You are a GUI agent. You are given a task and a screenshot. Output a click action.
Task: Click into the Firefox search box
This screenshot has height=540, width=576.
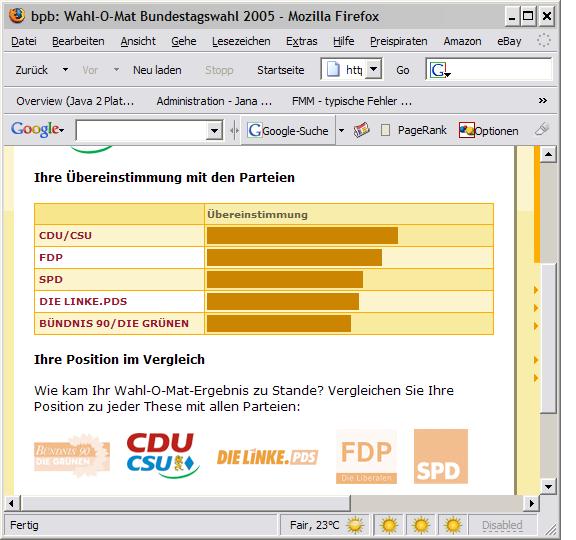pos(489,69)
